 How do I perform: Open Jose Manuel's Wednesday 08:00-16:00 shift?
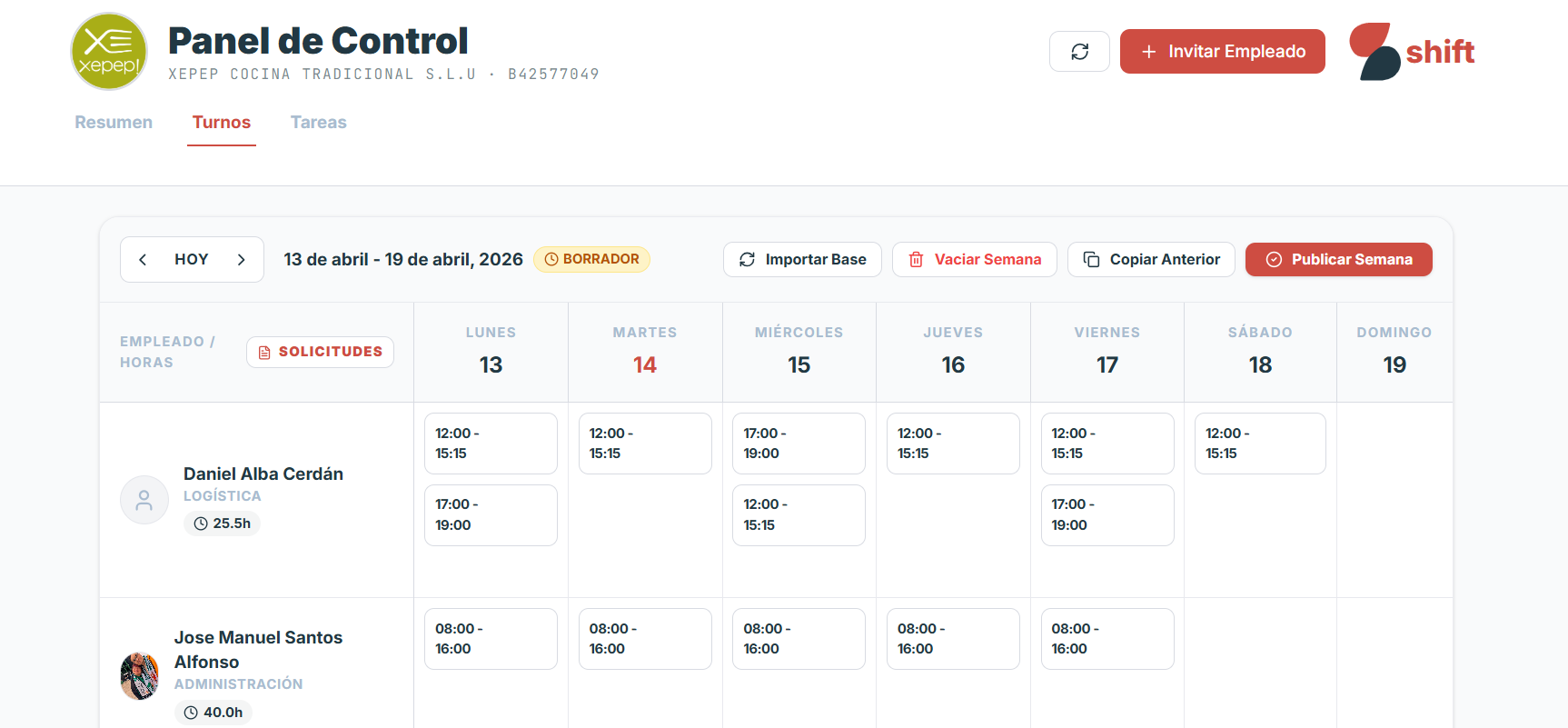[x=799, y=639]
